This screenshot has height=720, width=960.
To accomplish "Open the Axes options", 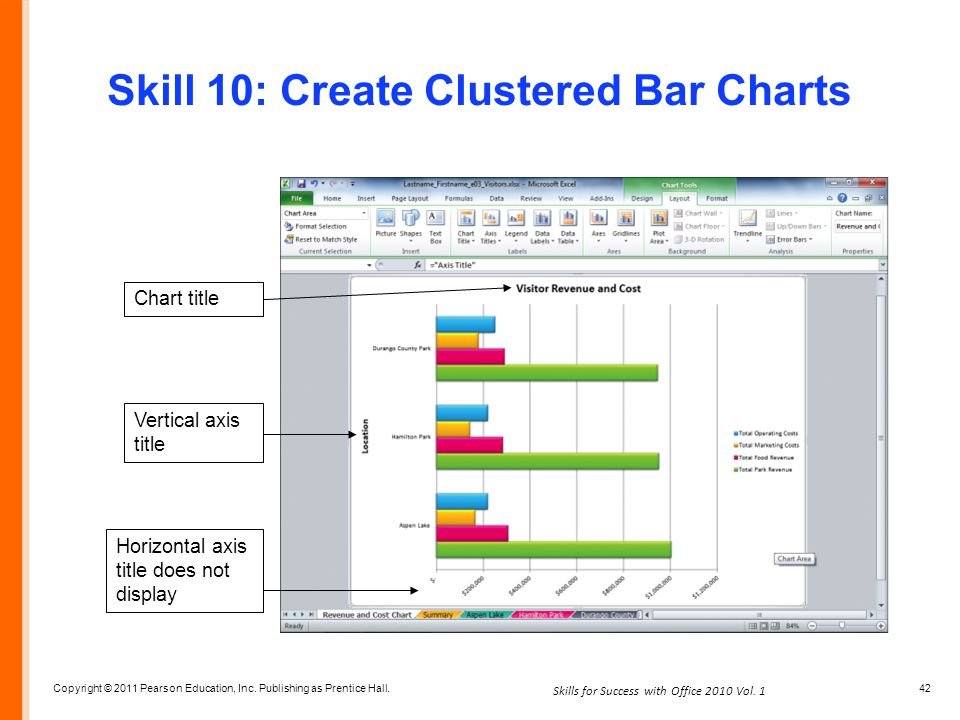I will click(598, 225).
